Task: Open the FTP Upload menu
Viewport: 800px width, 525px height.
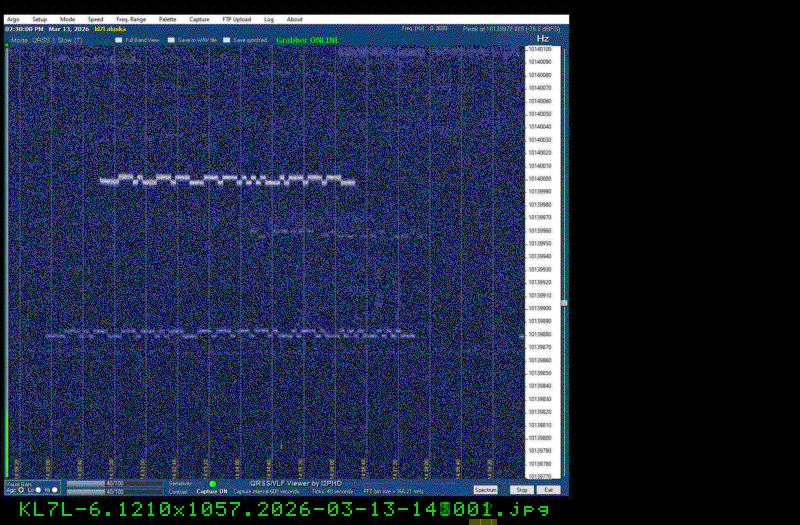Action: 236,19
